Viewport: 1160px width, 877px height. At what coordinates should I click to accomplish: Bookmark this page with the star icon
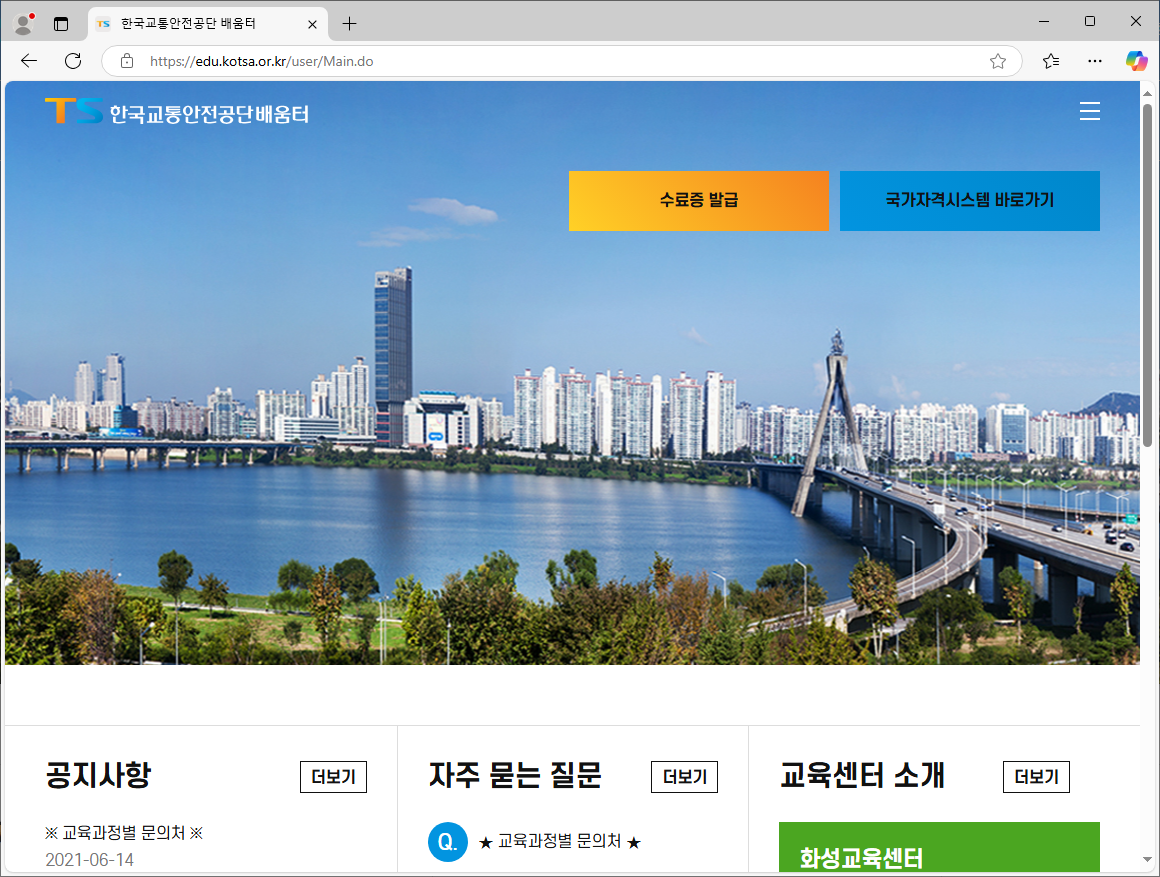[x=997, y=60]
